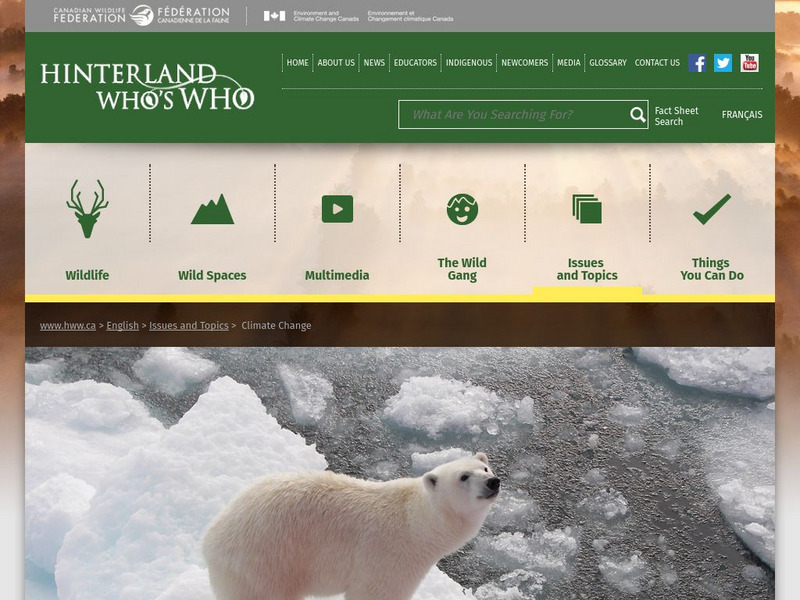
Task: Click the play button Multimedia icon
Action: (x=337, y=209)
